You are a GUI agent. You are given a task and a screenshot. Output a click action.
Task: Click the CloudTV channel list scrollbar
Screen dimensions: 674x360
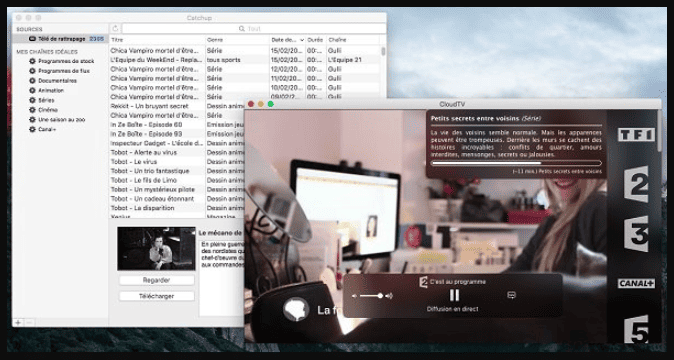[x=659, y=131]
